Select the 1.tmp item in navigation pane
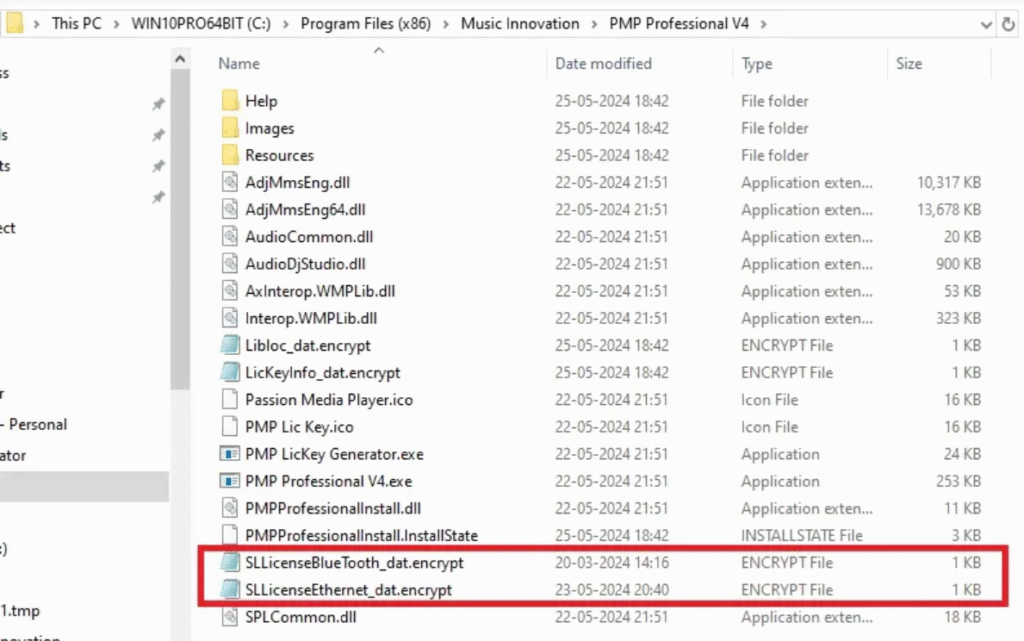The height and width of the screenshot is (641, 1024). click(20, 611)
